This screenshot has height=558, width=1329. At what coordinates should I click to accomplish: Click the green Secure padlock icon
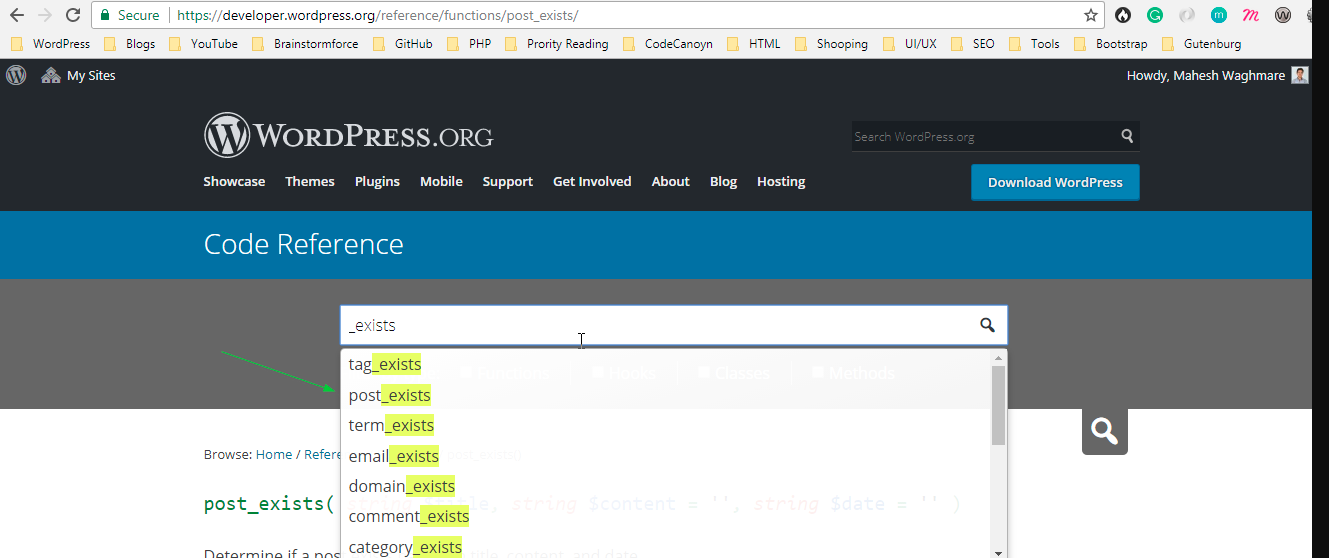(105, 15)
